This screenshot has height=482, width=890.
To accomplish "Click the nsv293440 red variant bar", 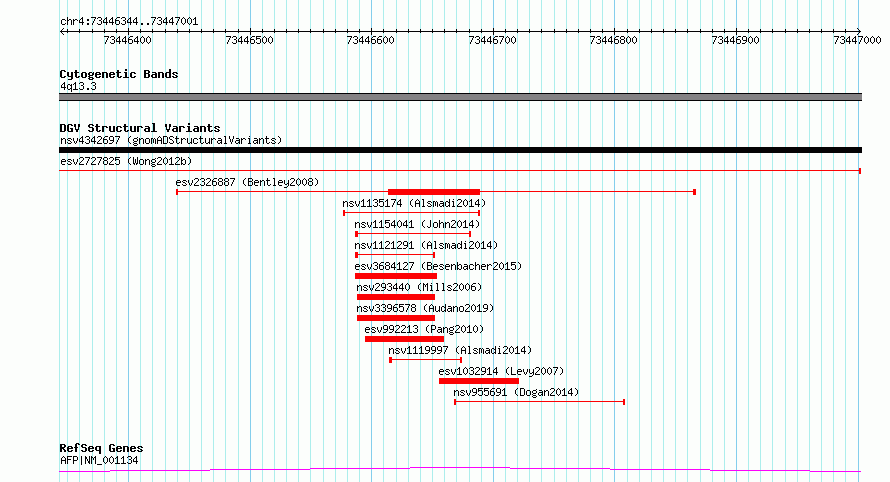I will 396,297.
